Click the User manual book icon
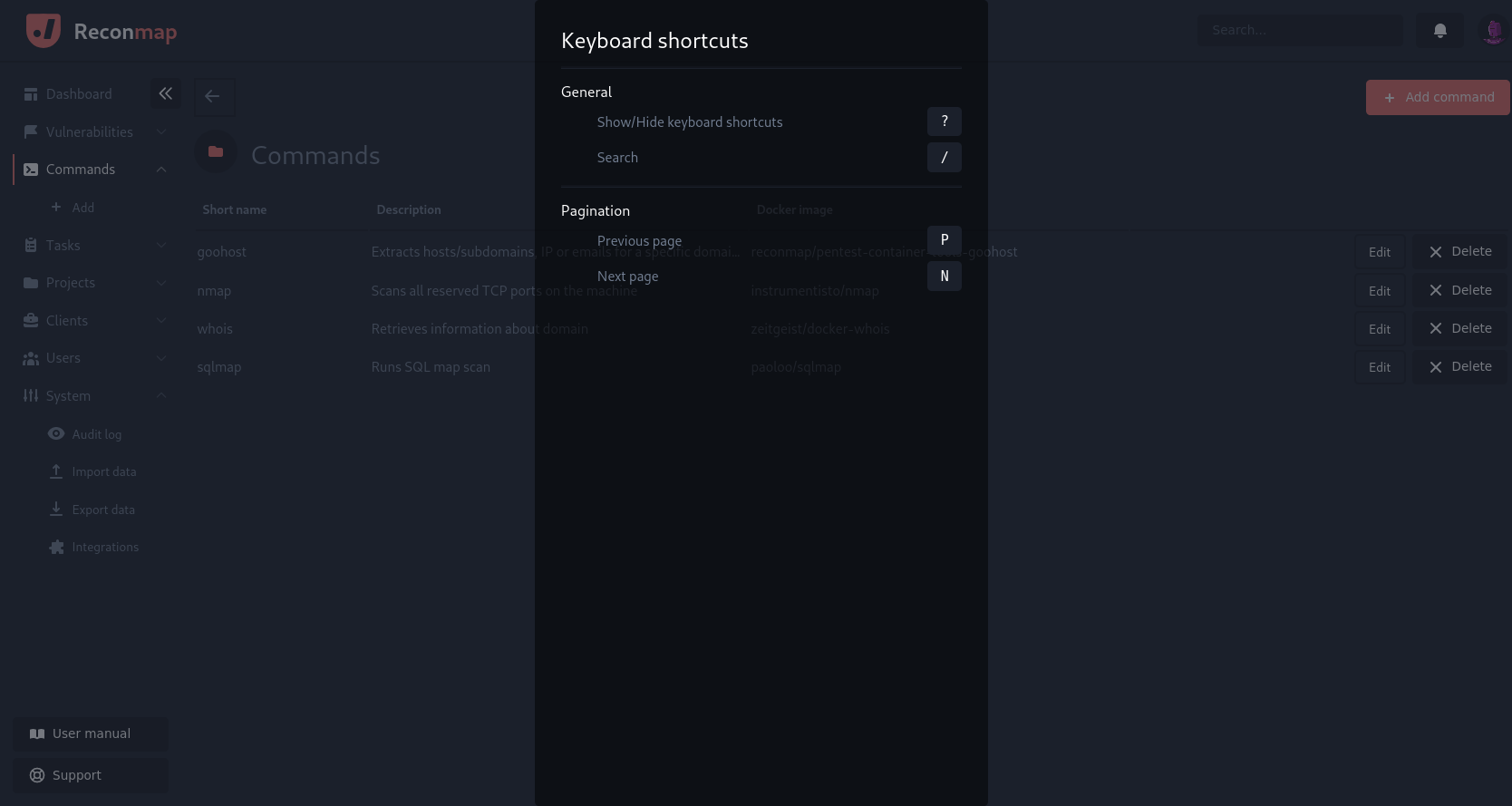The height and width of the screenshot is (806, 1512). pos(37,734)
